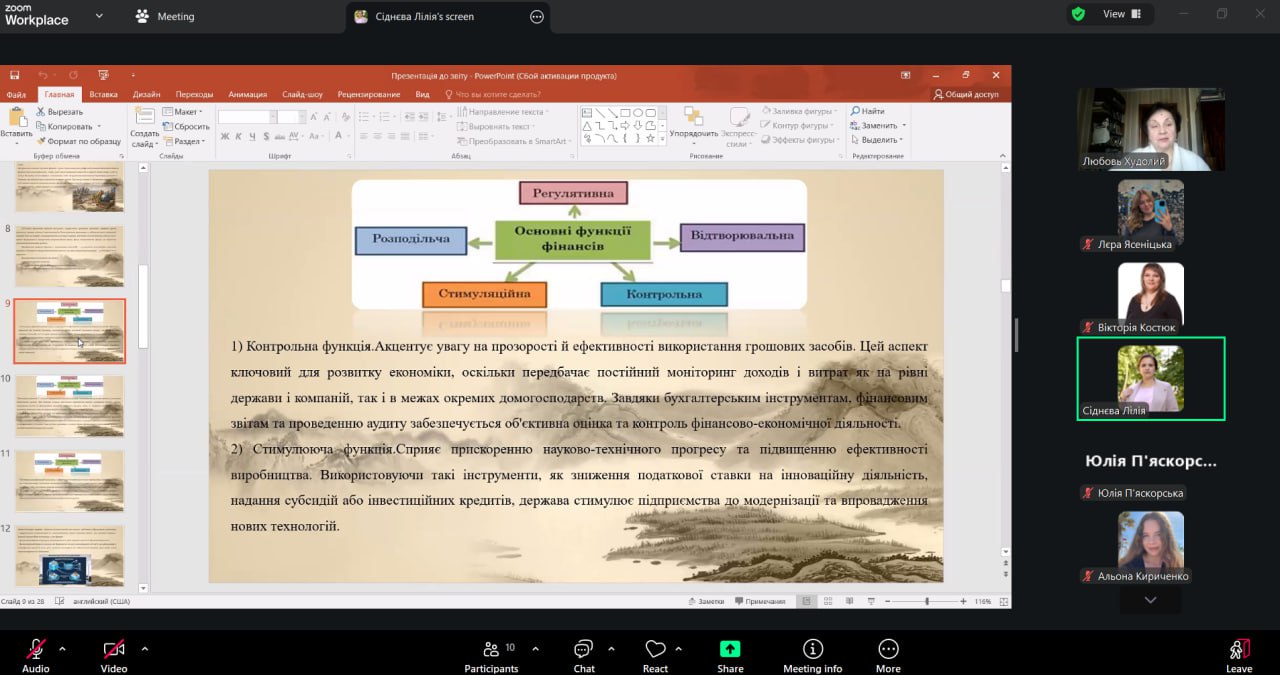Expand the Zoom Workplace dropdown arrow
This screenshot has width=1280, height=675.
(98, 16)
